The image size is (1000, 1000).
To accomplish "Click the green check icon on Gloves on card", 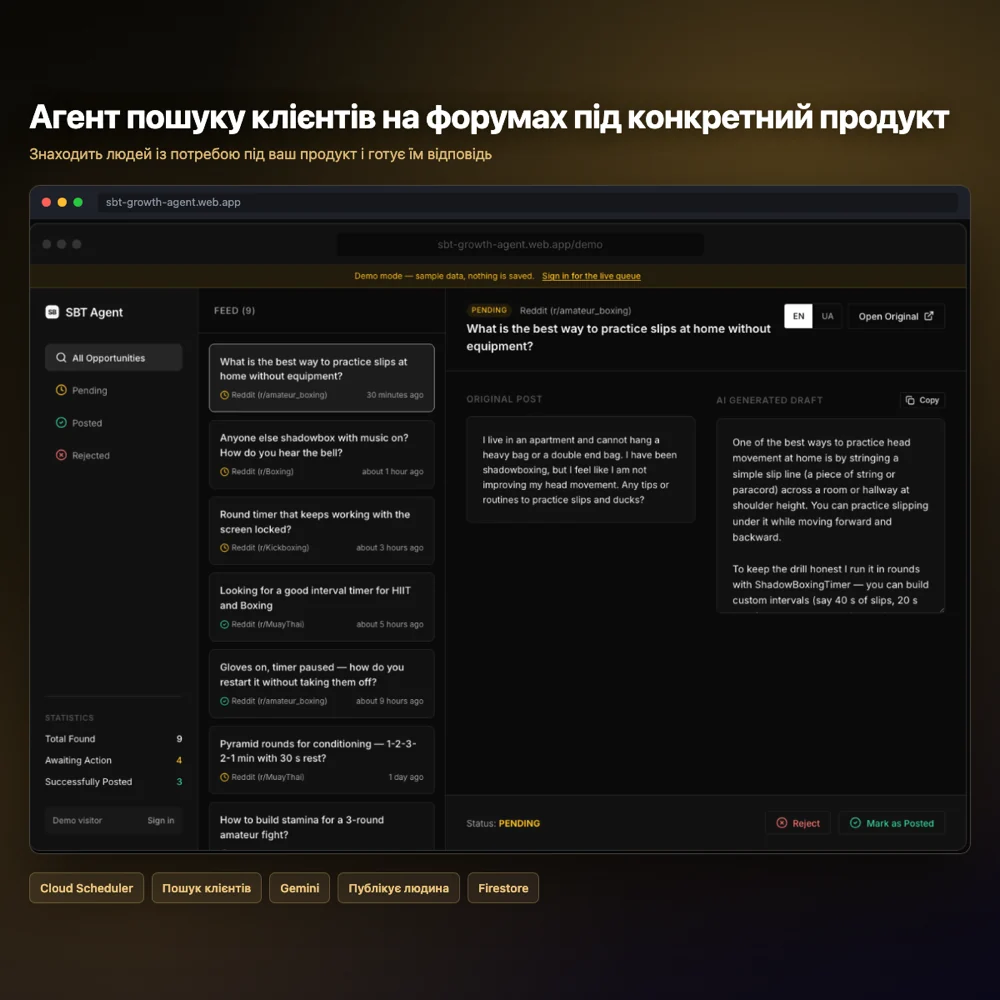I will coord(224,701).
